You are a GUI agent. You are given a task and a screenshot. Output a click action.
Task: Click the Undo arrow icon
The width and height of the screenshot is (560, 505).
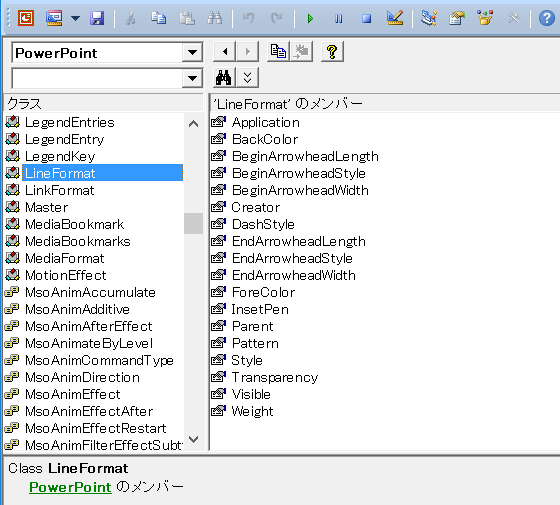248,18
